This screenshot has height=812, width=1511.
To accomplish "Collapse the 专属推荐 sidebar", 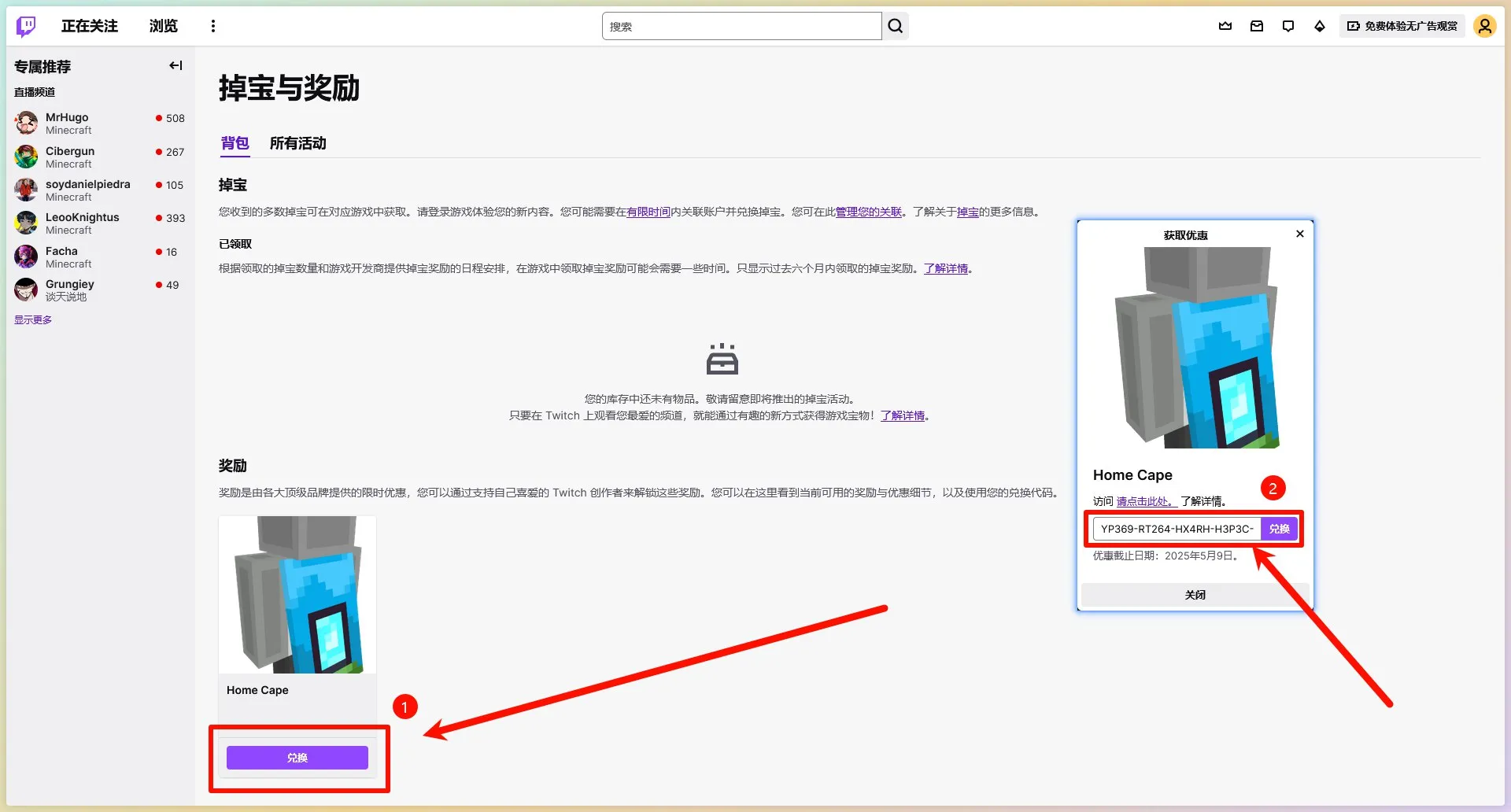I will 175,65.
